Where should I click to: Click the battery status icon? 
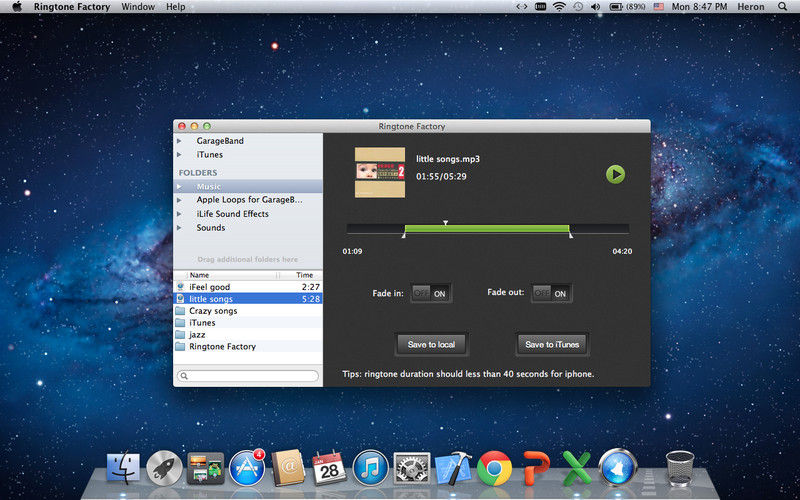pos(616,7)
